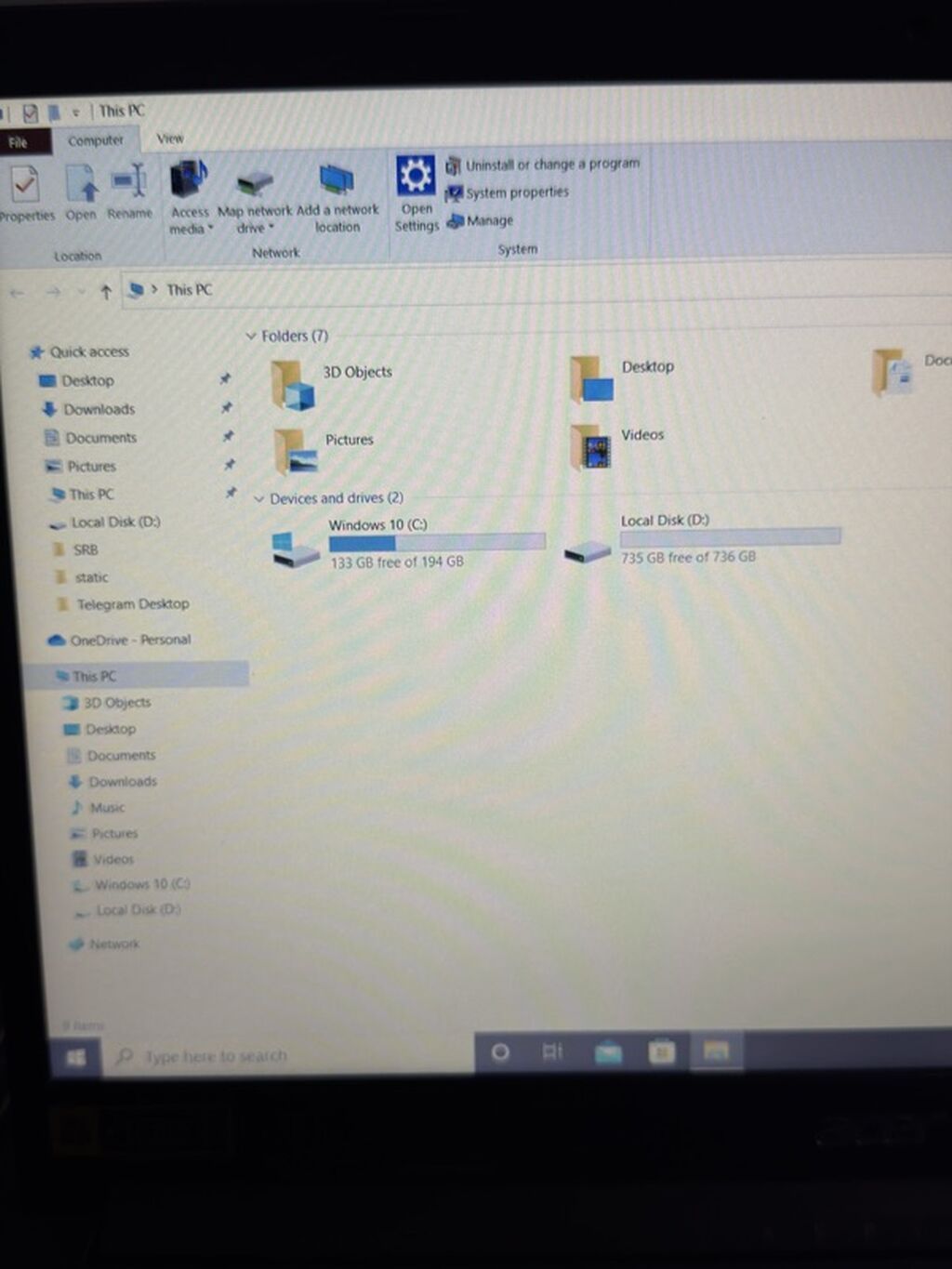Select Network in the navigation pane
952x1269 pixels.
[x=113, y=944]
